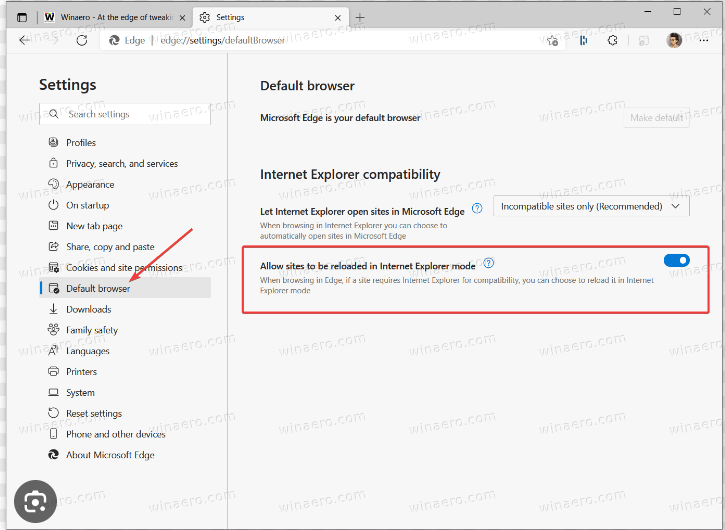Open the Collections toolbar icon
This screenshot has height=530, width=725.
(x=584, y=41)
